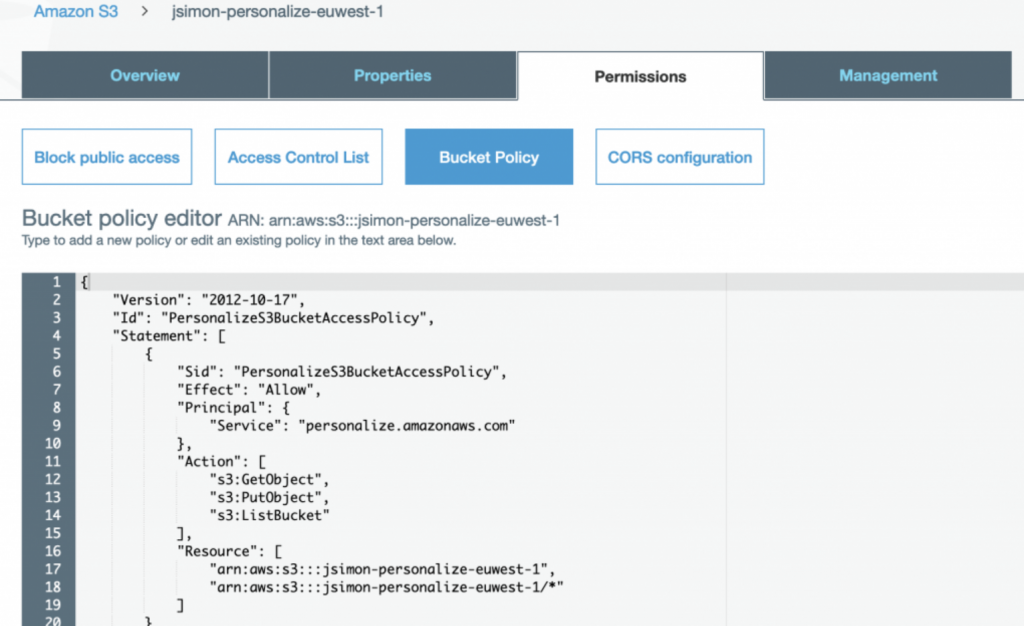Open the Properties tab

click(x=392, y=76)
